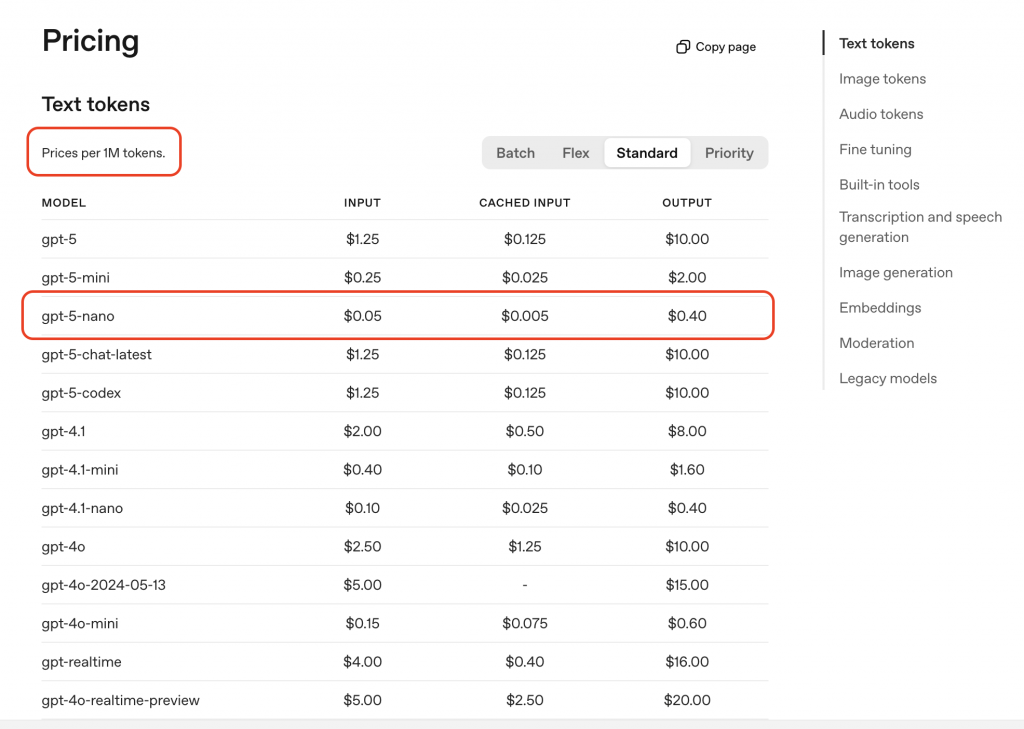Select the gpt-4.1 model name
Image resolution: width=1024 pixels, height=729 pixels.
[63, 432]
